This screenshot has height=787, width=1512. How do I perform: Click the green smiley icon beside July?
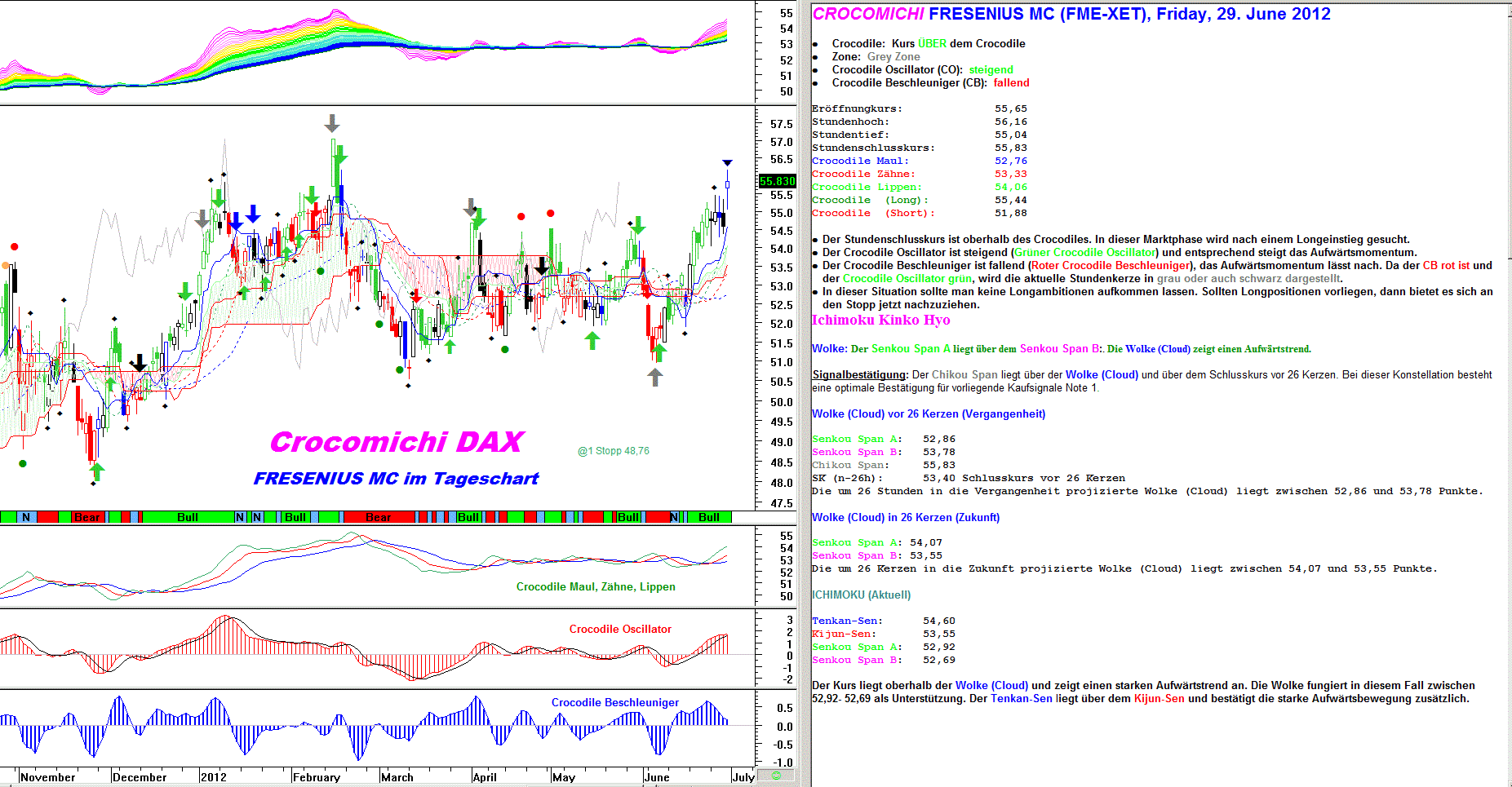776,776
